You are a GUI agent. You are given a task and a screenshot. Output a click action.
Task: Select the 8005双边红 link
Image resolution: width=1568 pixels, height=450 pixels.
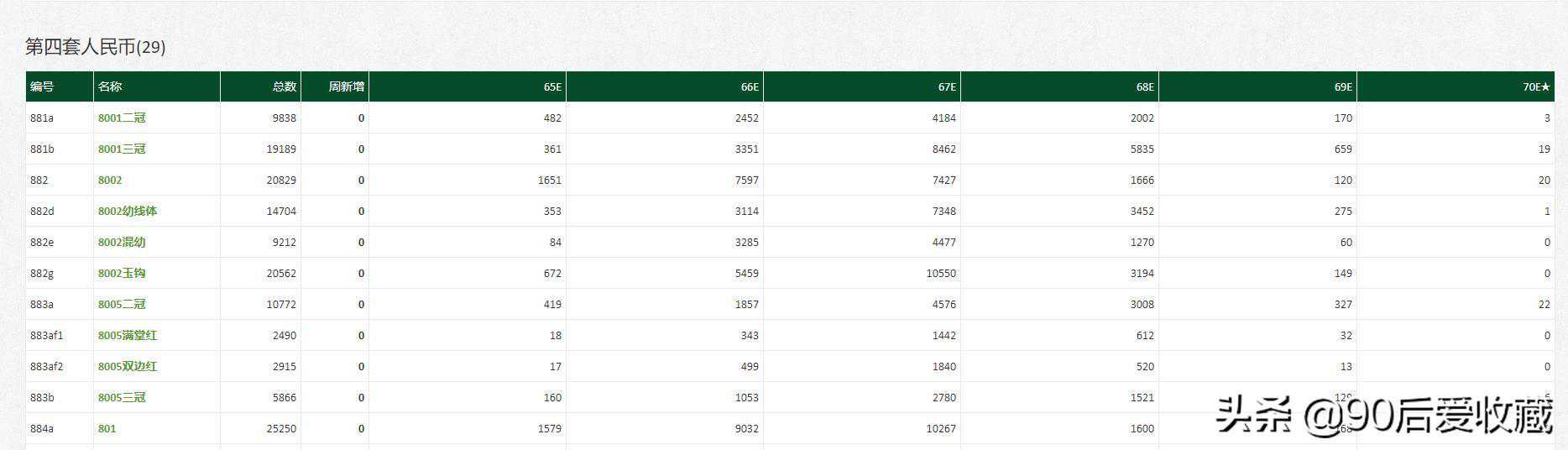(x=128, y=367)
